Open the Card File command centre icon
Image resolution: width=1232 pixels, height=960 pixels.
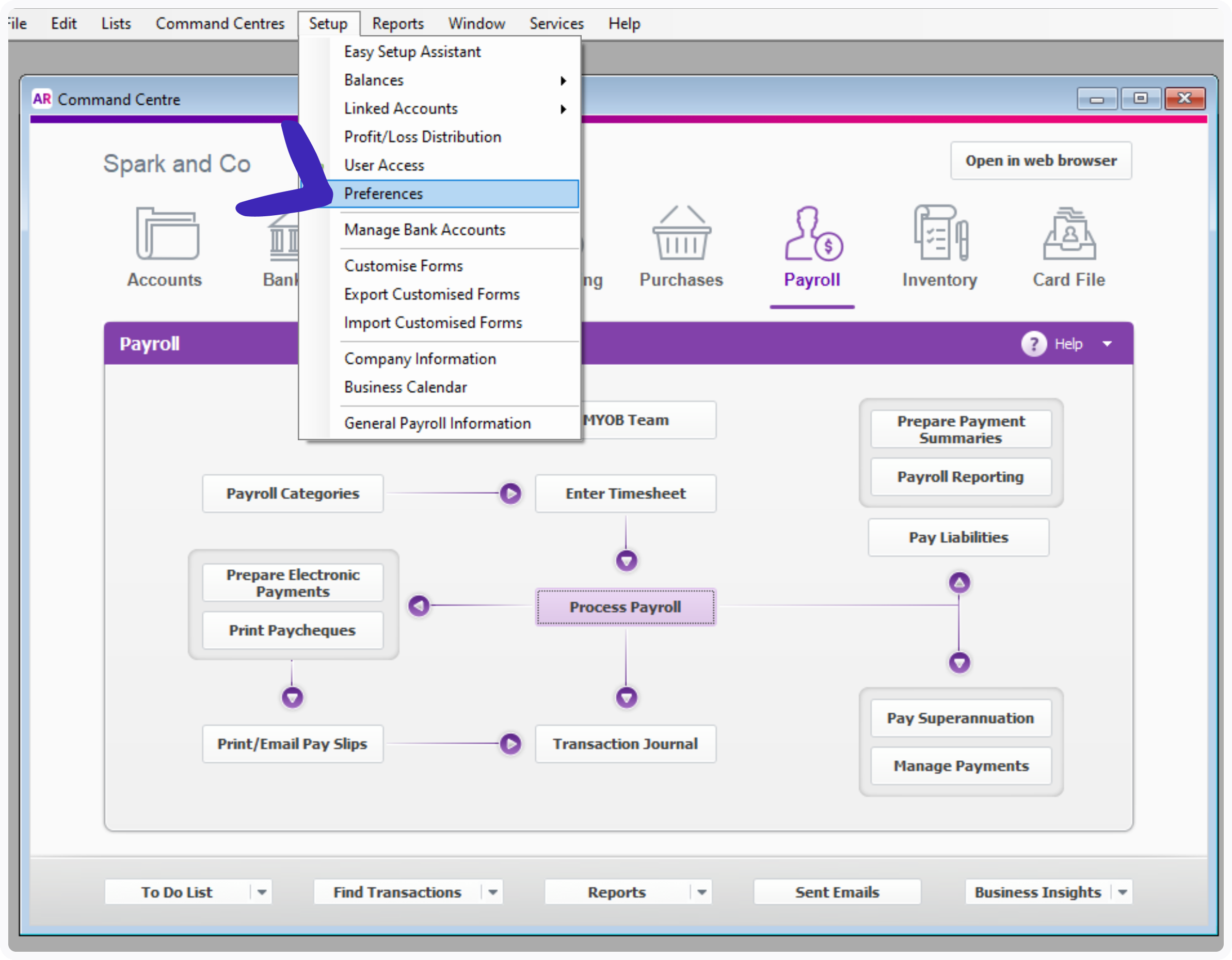1068,248
